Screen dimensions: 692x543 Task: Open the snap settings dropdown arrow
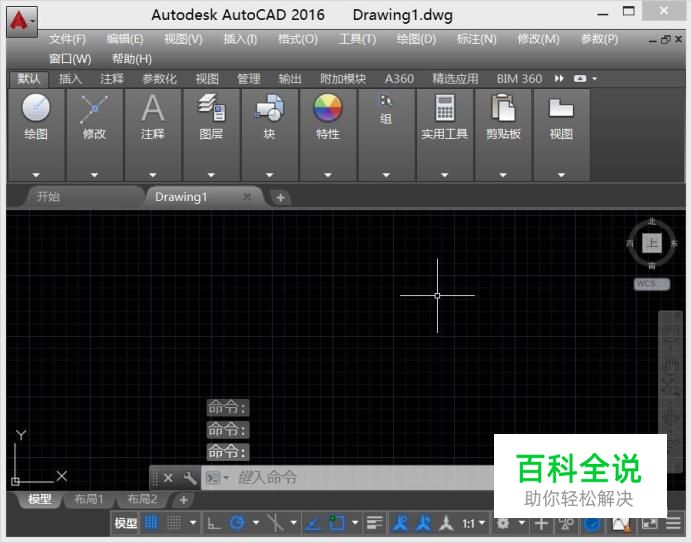[x=193, y=524]
